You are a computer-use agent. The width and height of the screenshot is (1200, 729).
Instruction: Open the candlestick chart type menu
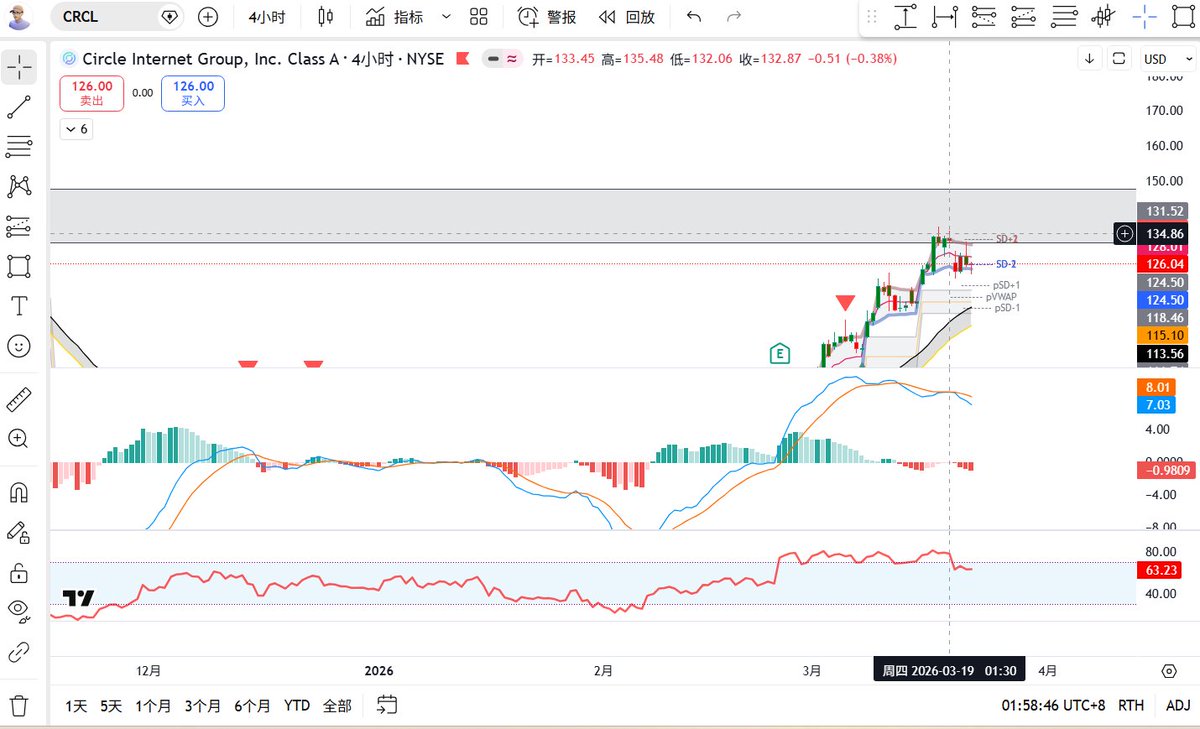pyautogui.click(x=325, y=17)
